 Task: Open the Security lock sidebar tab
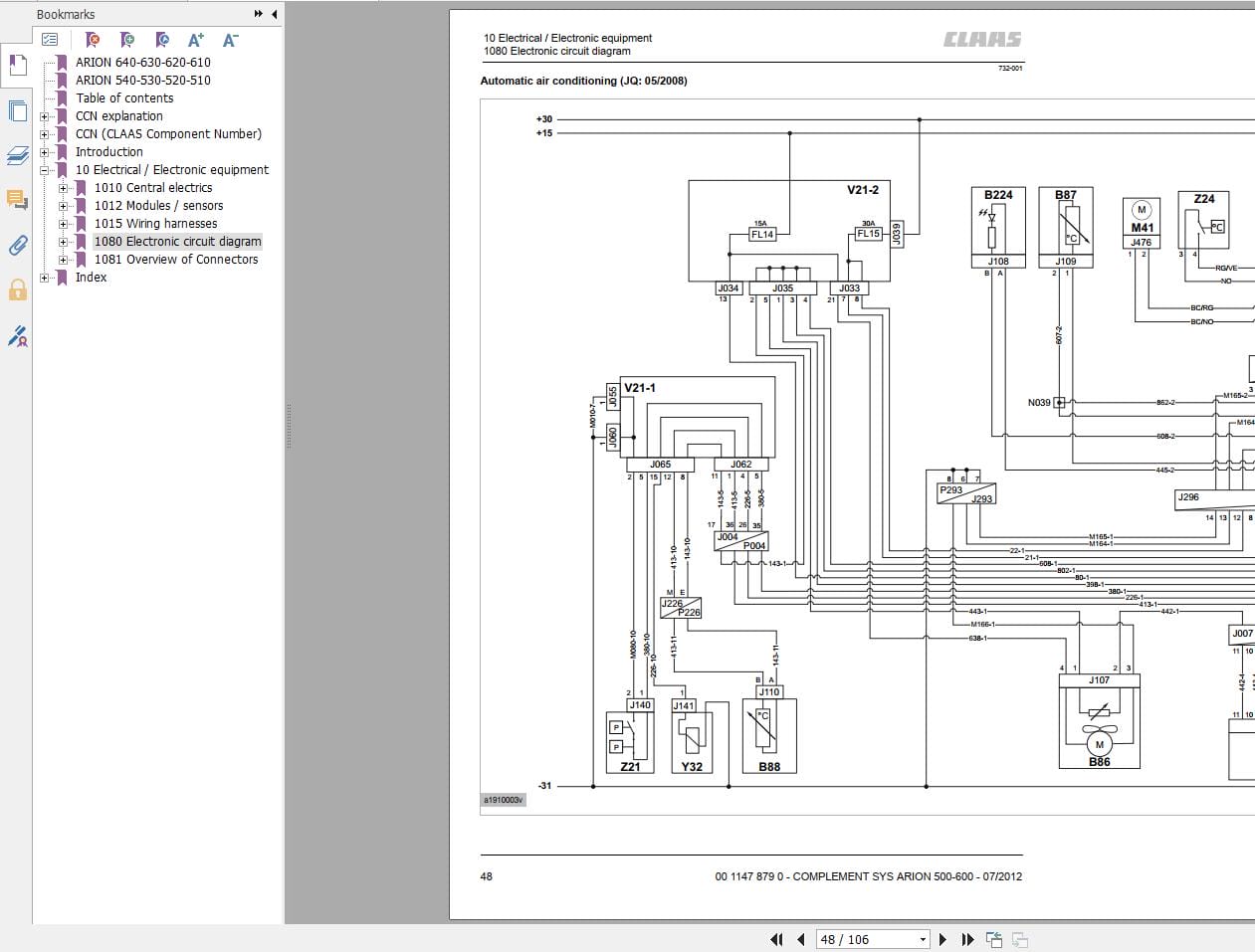point(17,289)
